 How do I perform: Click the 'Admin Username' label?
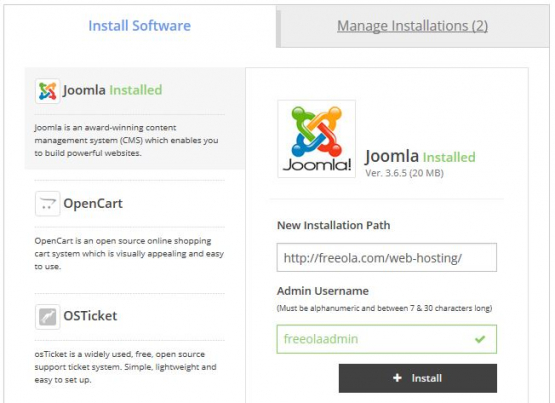[x=323, y=291]
